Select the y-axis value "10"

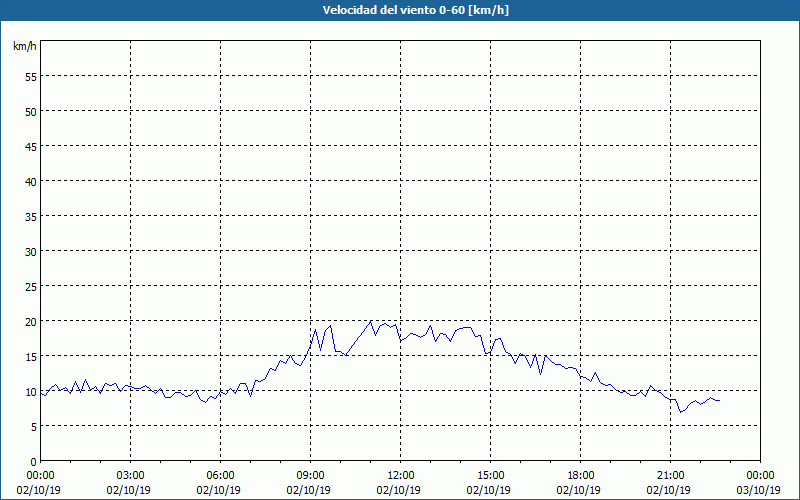tap(31, 391)
